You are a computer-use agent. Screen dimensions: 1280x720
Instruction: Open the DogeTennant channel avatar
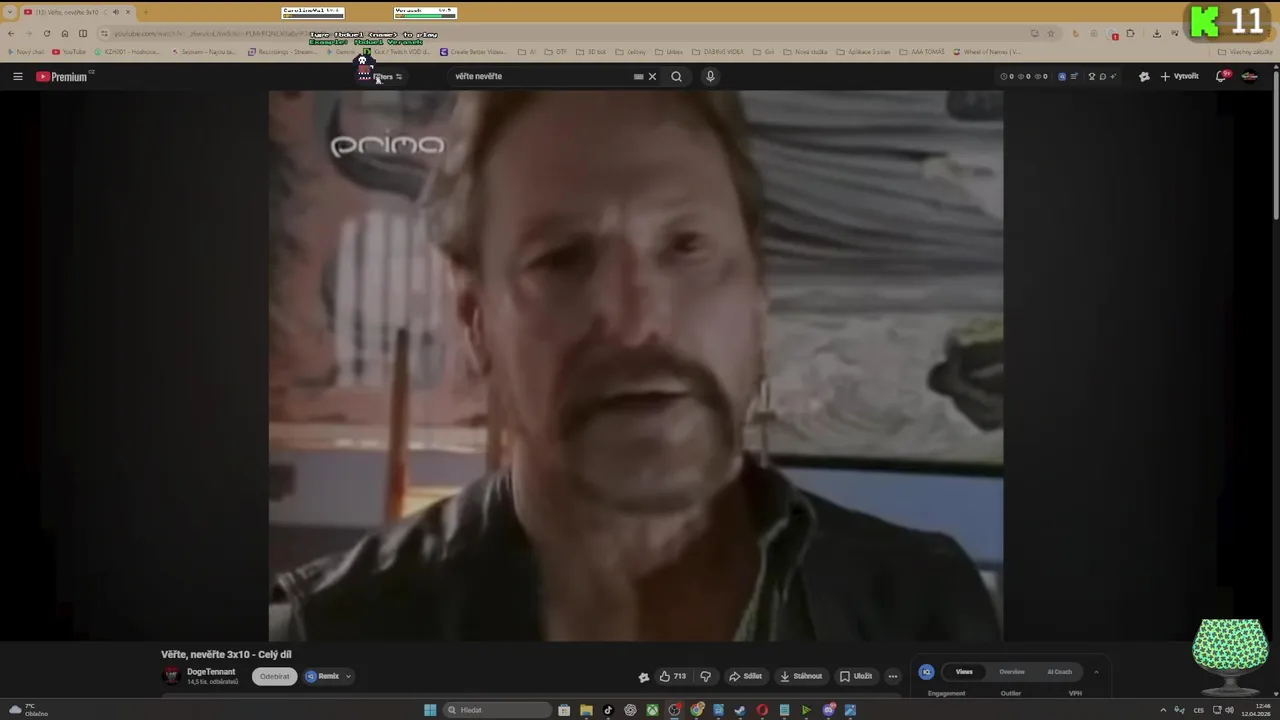pos(171,676)
